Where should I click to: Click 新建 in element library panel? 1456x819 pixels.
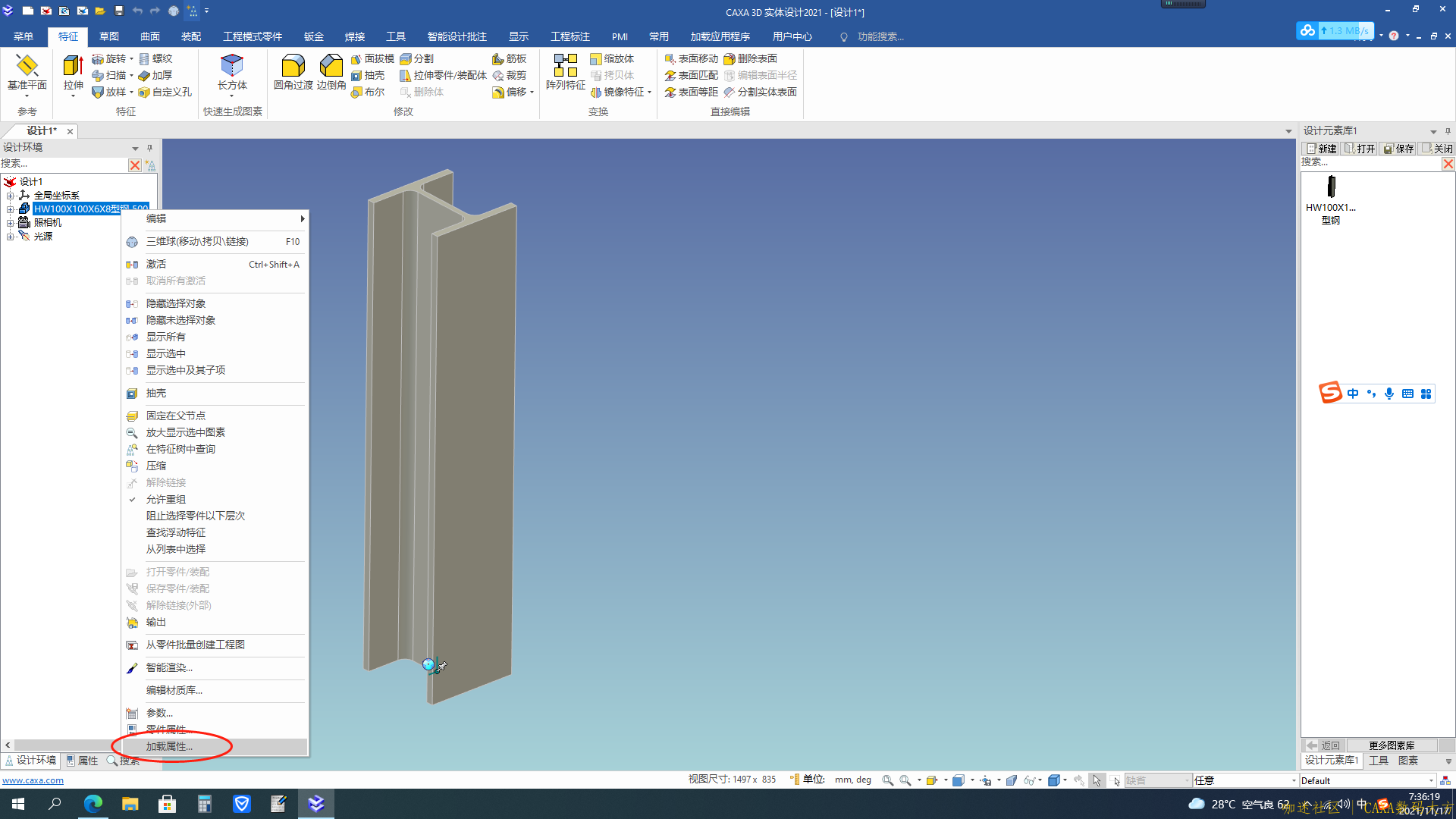point(1322,149)
